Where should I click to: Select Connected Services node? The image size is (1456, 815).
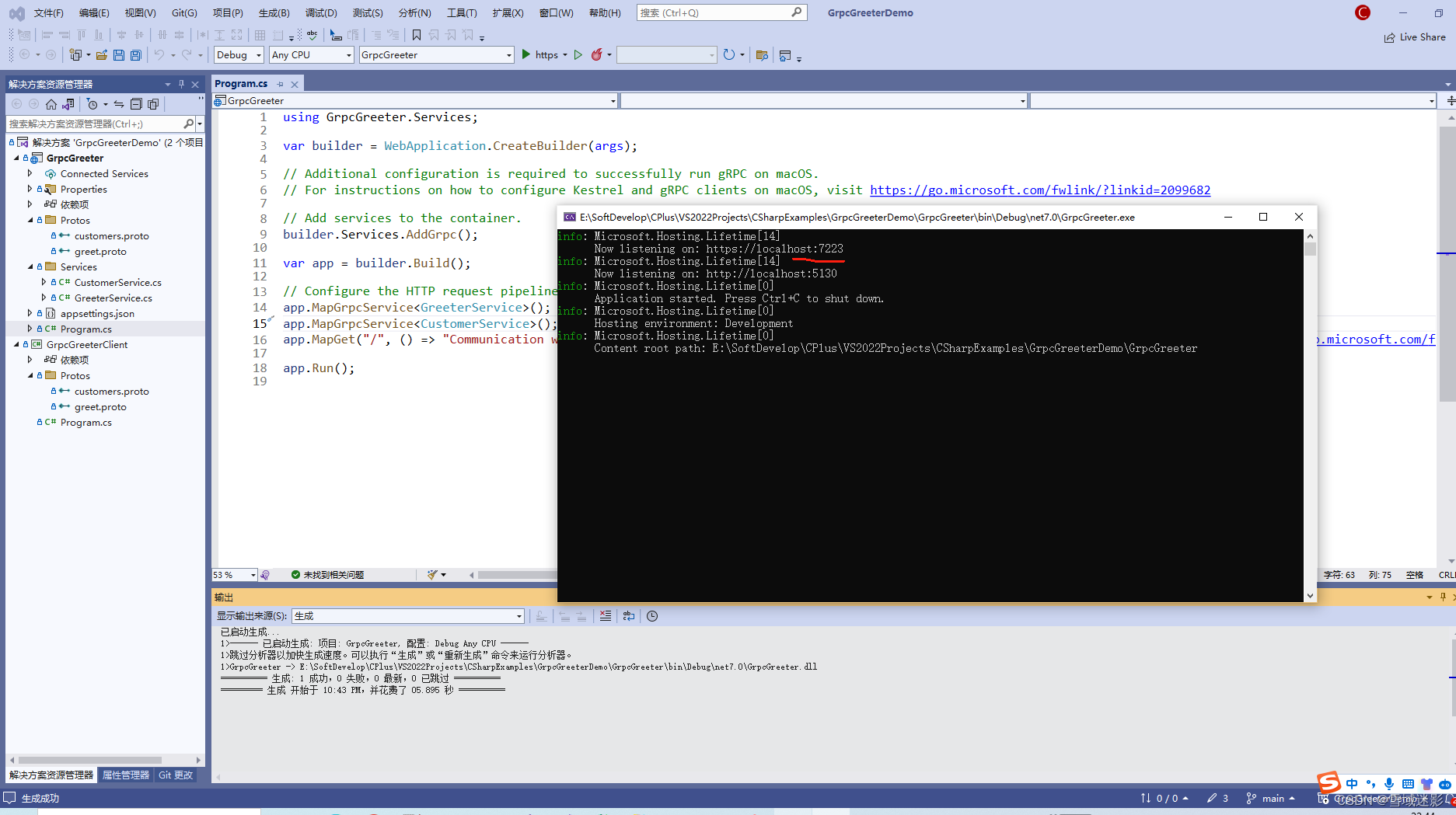(104, 174)
